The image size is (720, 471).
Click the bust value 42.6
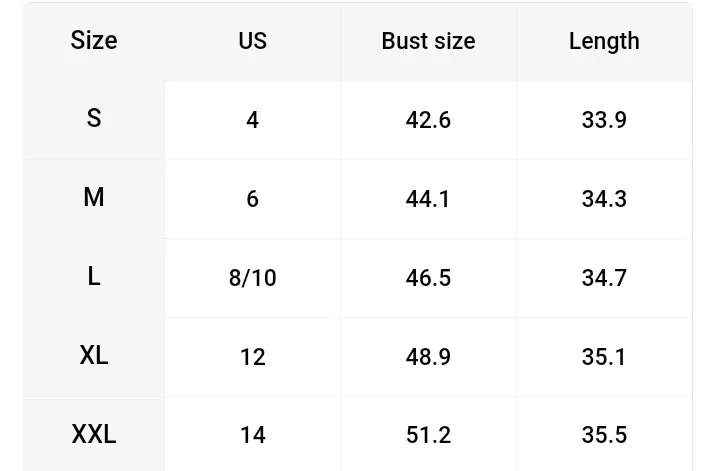[428, 120]
